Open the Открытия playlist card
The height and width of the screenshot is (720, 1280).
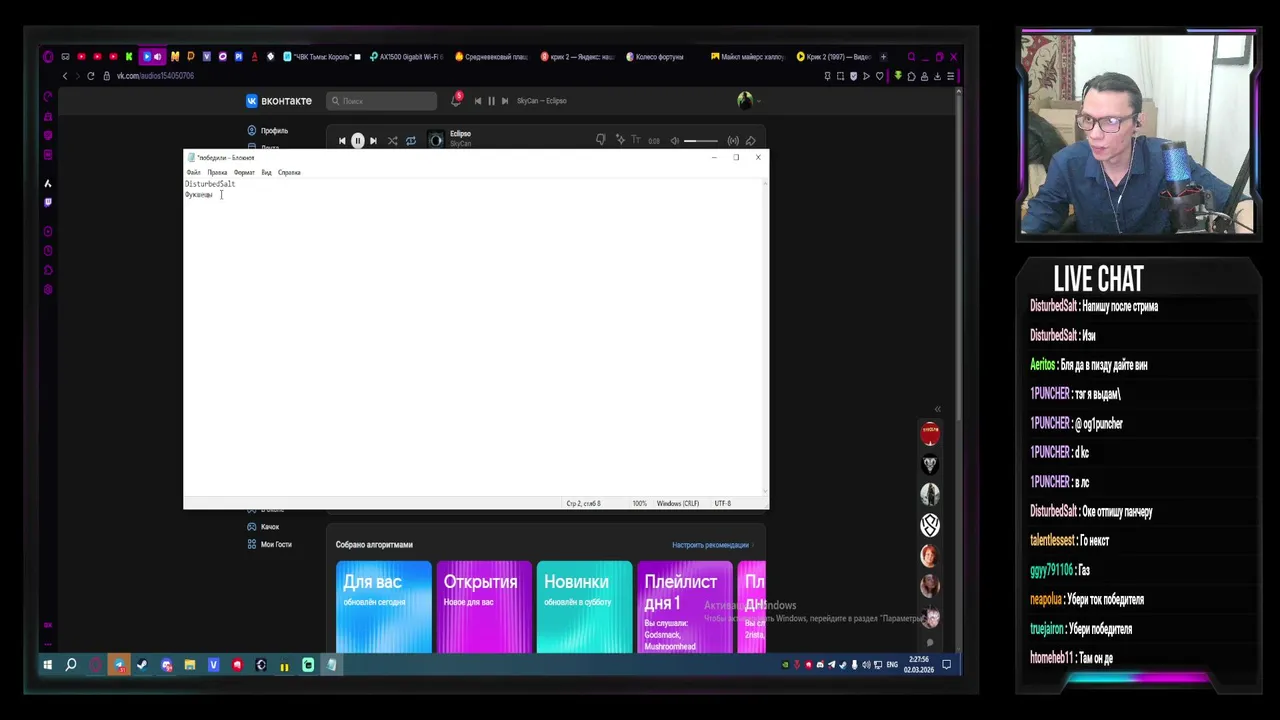pos(484,607)
